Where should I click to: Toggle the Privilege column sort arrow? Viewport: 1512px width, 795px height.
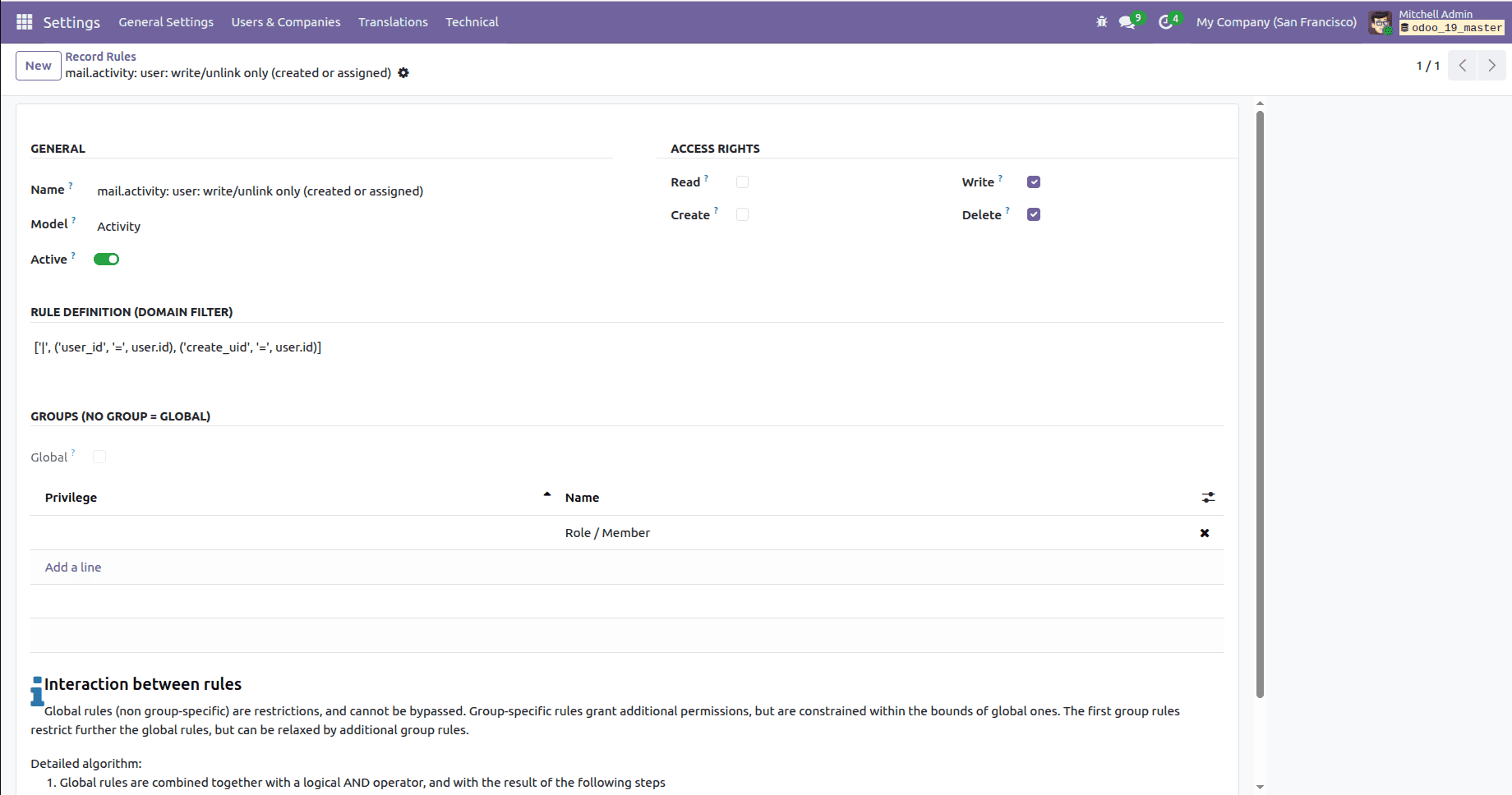[547, 494]
